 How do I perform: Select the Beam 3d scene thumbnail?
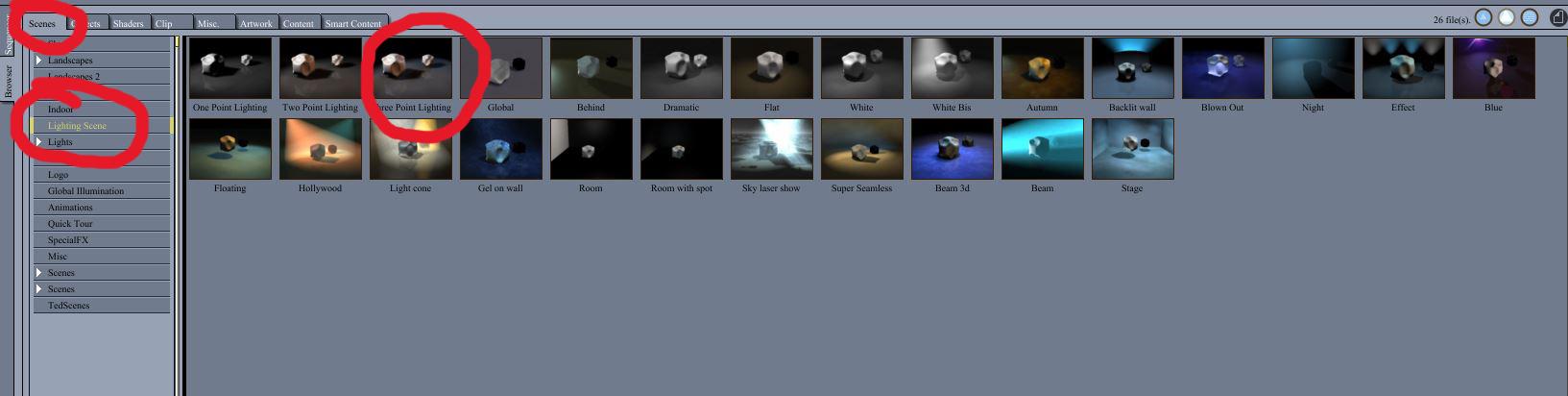tap(952, 149)
